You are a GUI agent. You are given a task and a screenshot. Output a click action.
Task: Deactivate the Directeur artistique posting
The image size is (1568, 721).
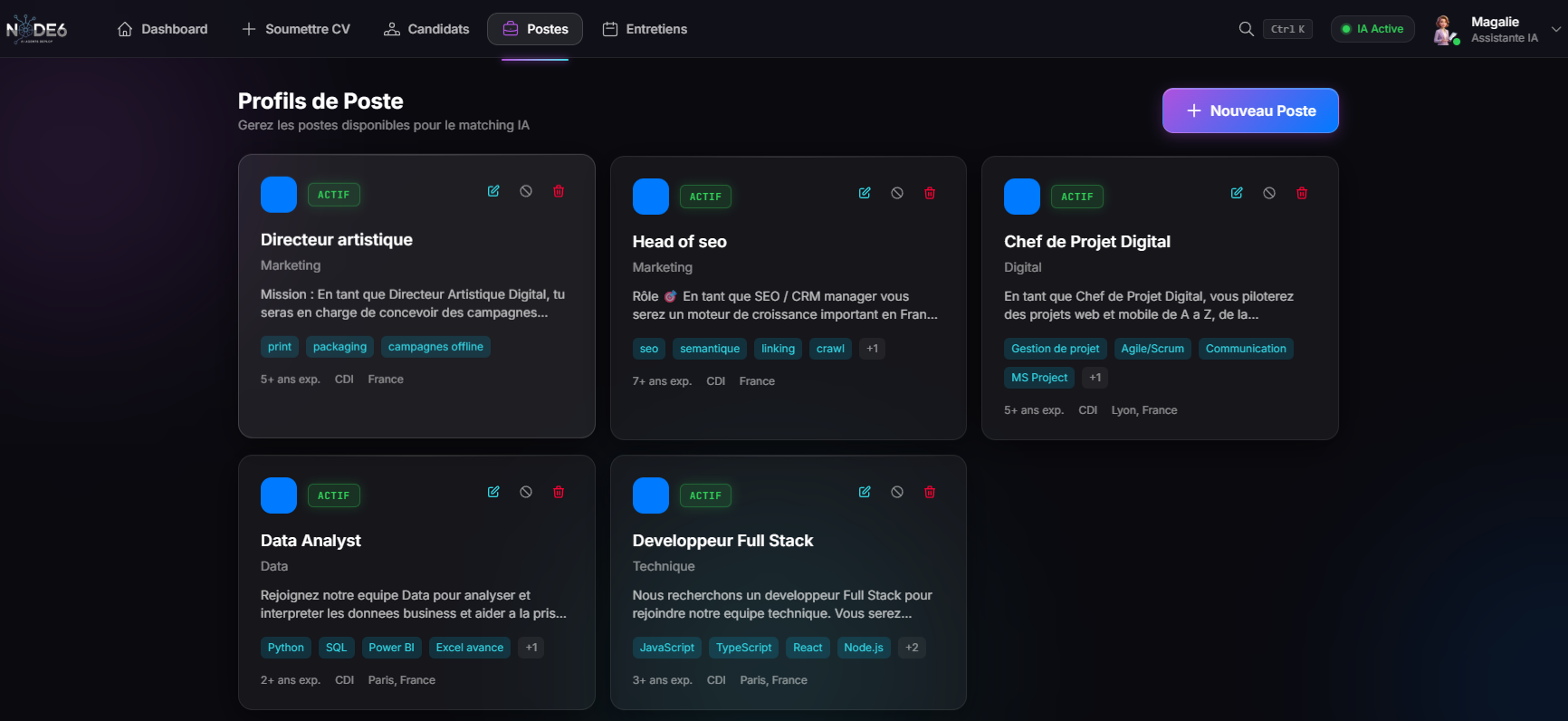click(x=526, y=191)
